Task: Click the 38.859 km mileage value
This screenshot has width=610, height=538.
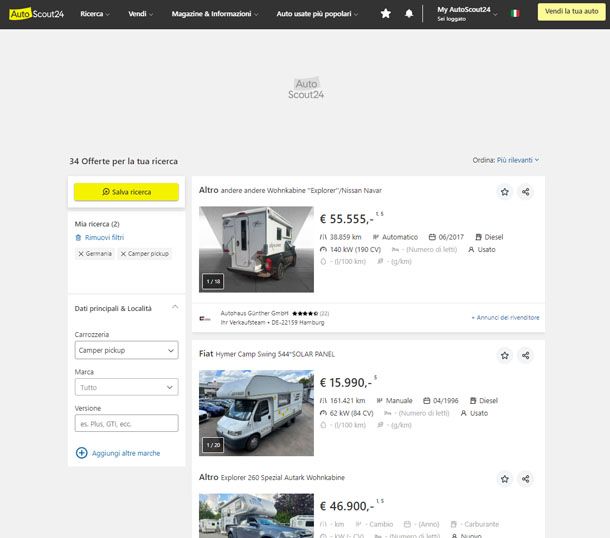Action: (x=345, y=237)
